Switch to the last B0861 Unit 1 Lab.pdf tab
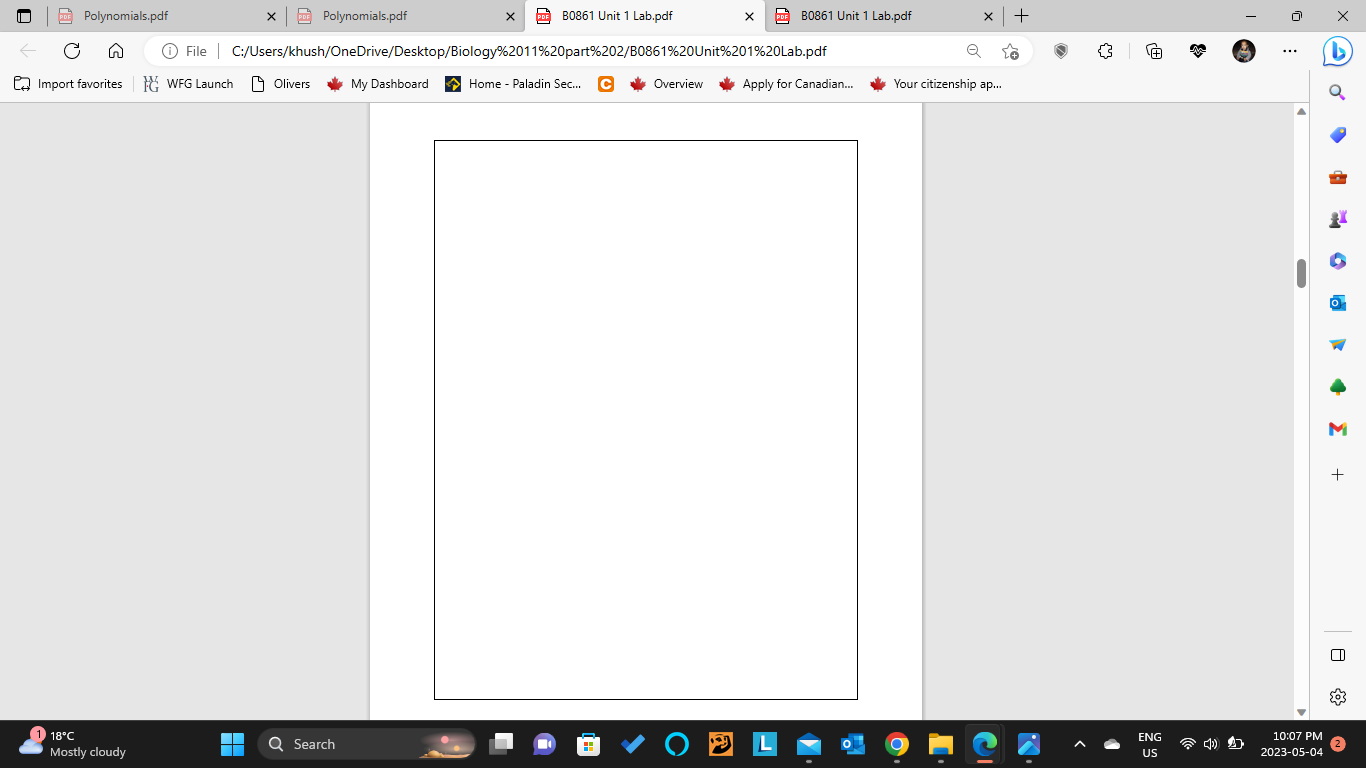This screenshot has height=768, width=1366. coord(883,16)
